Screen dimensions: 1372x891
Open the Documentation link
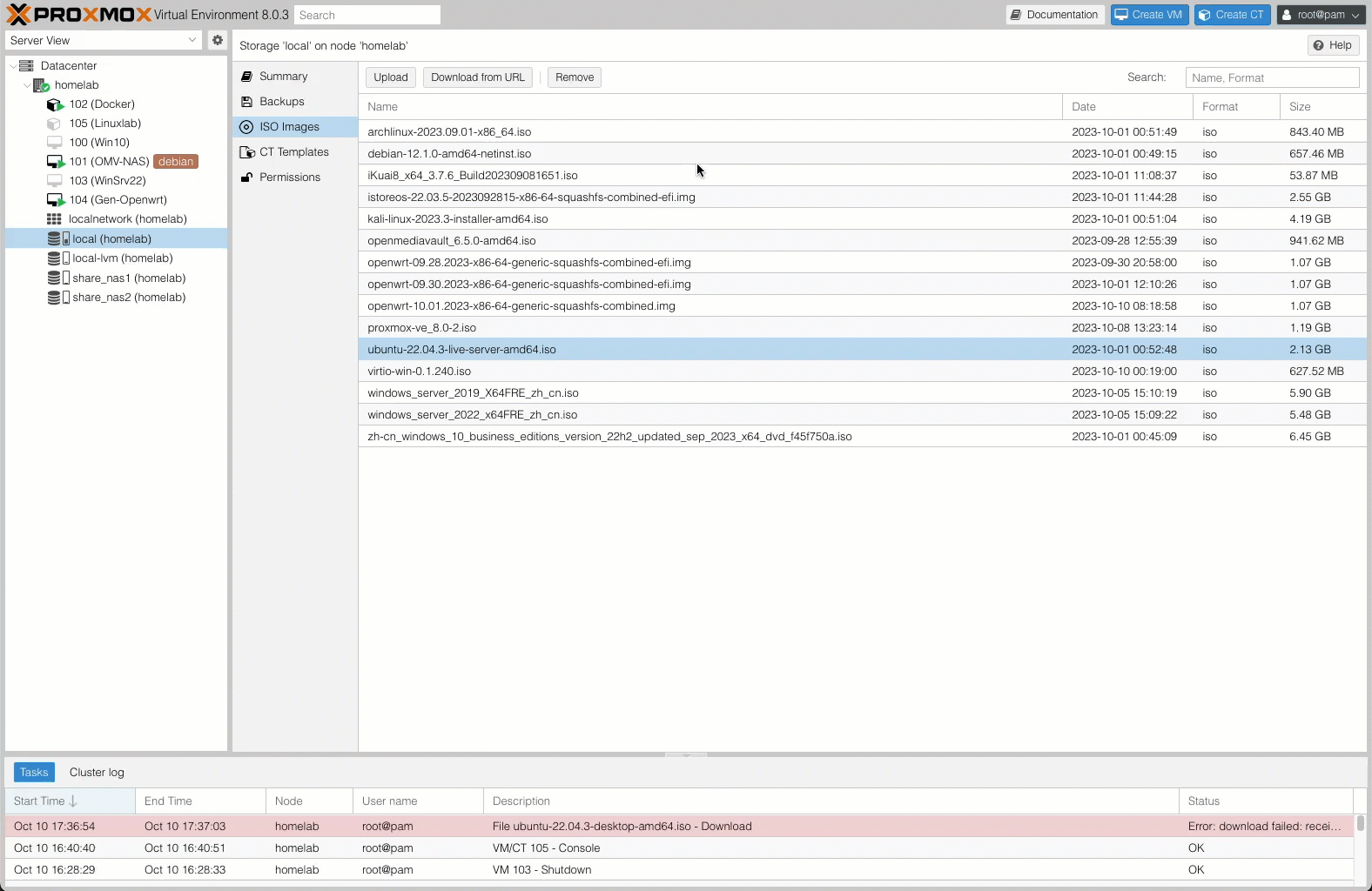point(1055,15)
